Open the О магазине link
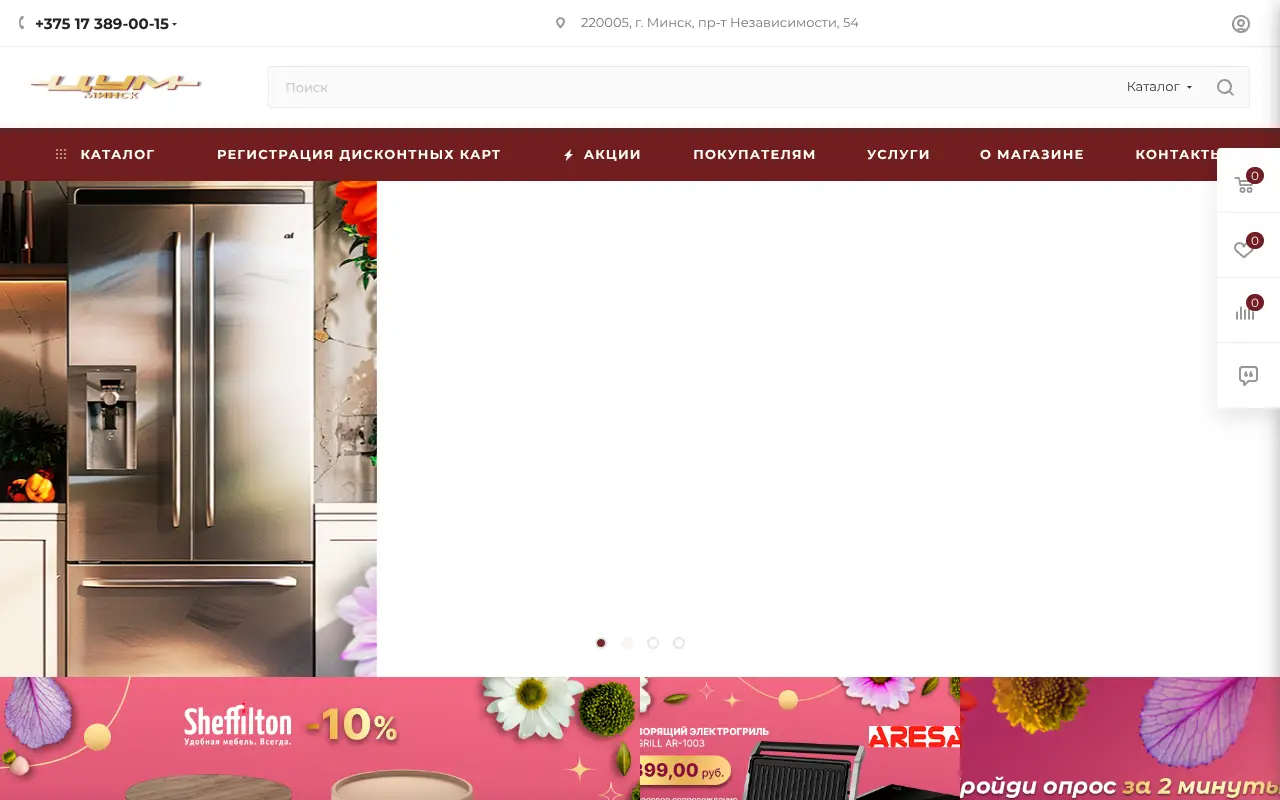 tap(1031, 154)
